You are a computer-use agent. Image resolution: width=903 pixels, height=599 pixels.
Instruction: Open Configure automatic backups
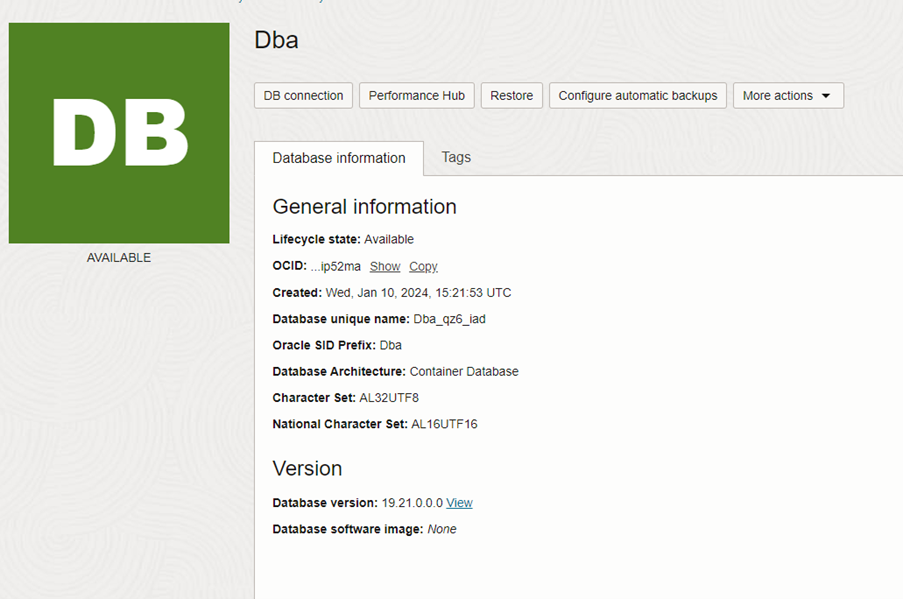pyautogui.click(x=638, y=96)
